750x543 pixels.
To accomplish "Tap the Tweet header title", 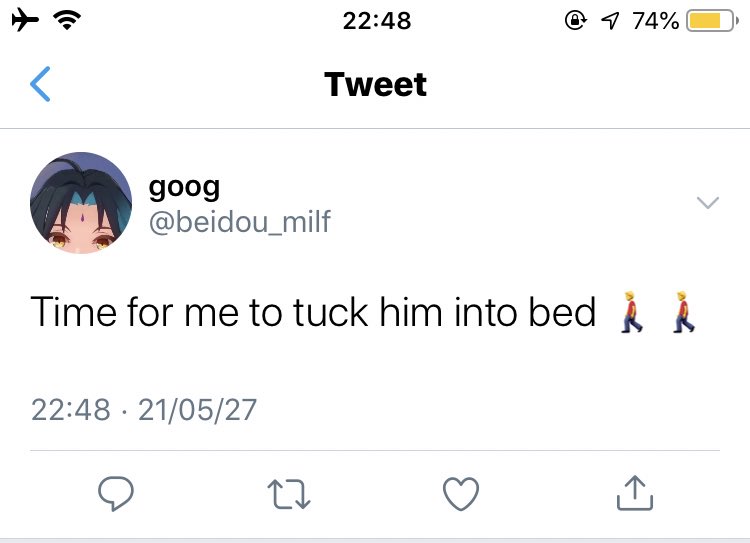I will click(375, 84).
